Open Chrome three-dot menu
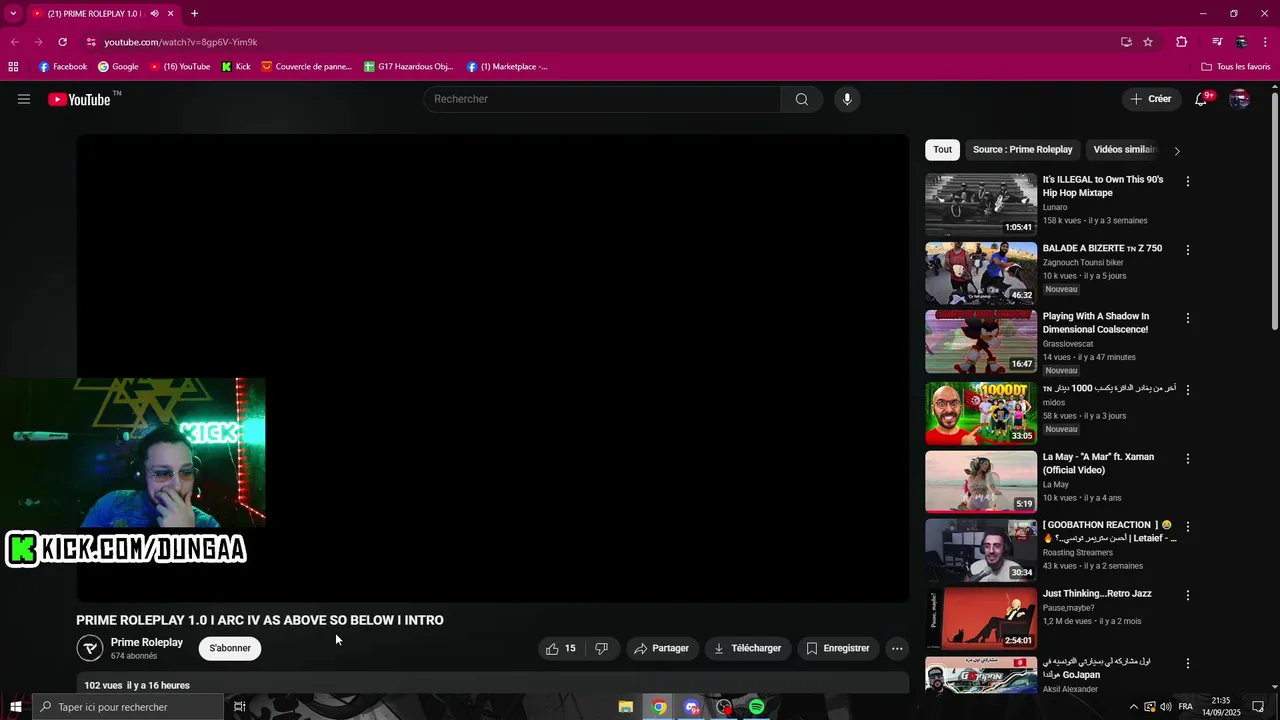The width and height of the screenshot is (1280, 720). click(1266, 42)
